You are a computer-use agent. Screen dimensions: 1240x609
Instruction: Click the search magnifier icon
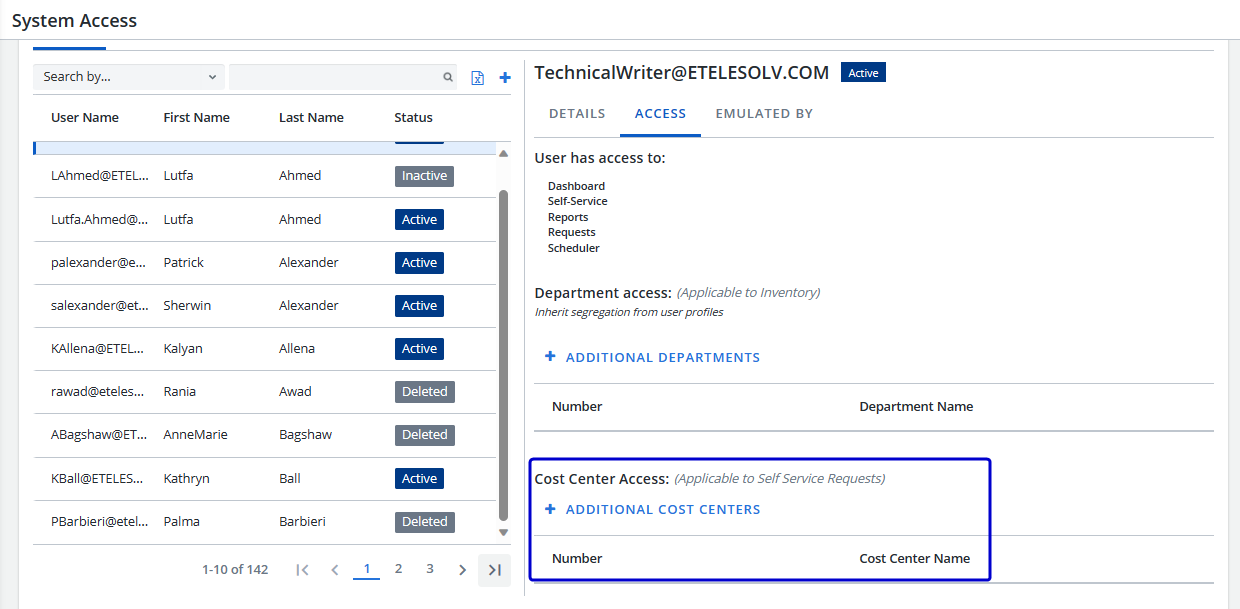point(448,77)
